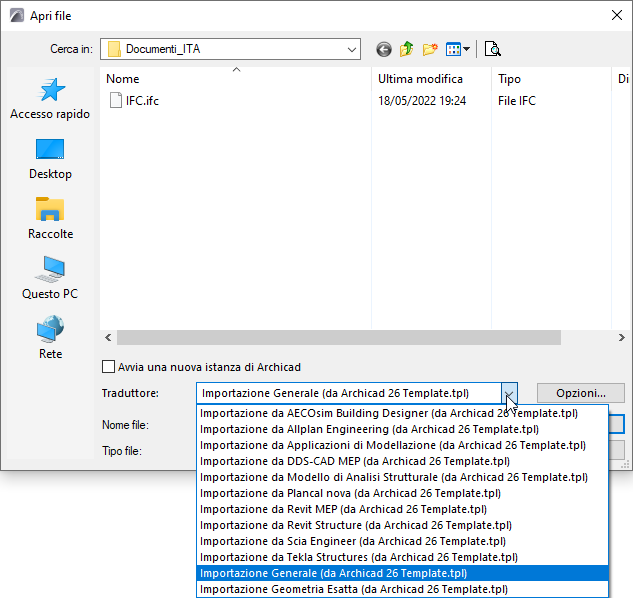Viewport: 633px width, 598px height.
Task: Open translator Opzioni... button
Action: (581, 393)
